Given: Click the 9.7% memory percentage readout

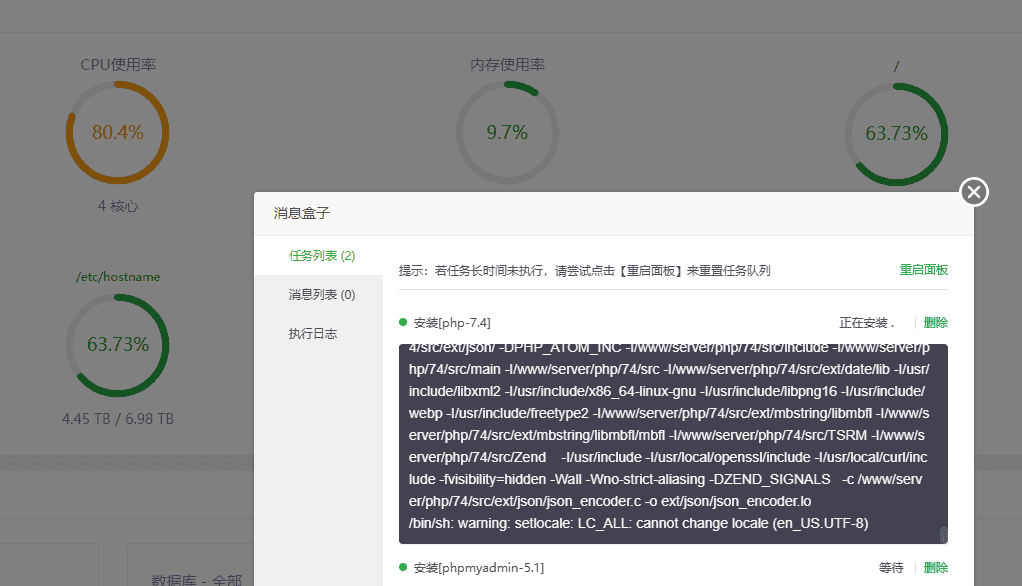Looking at the screenshot, I should click(507, 131).
